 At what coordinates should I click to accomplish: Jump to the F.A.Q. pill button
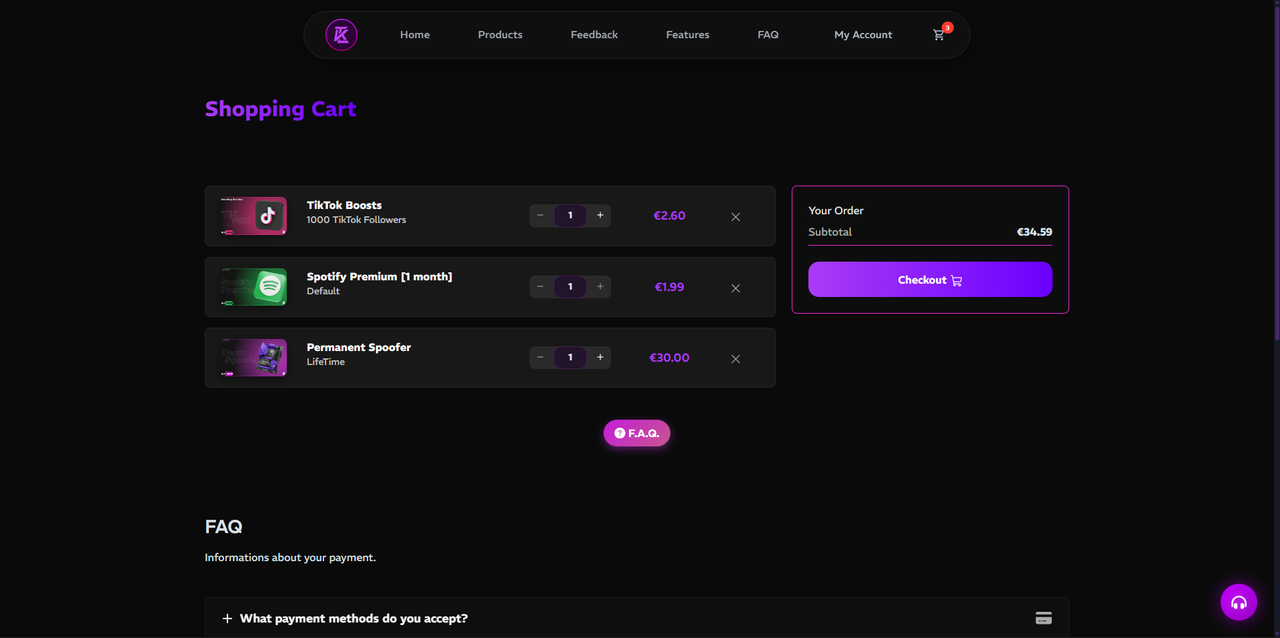tap(637, 433)
